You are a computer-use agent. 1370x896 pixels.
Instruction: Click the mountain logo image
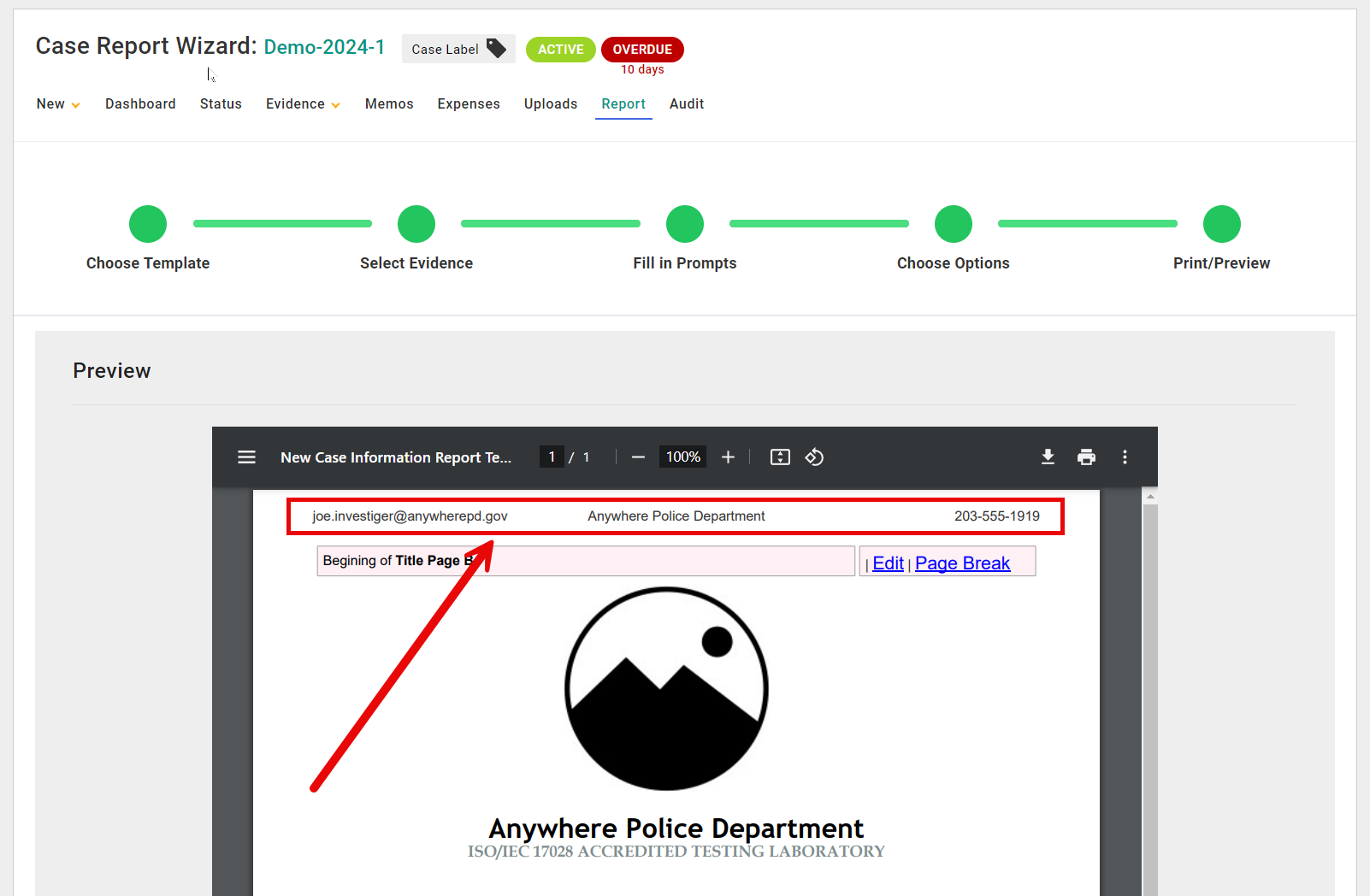[666, 688]
